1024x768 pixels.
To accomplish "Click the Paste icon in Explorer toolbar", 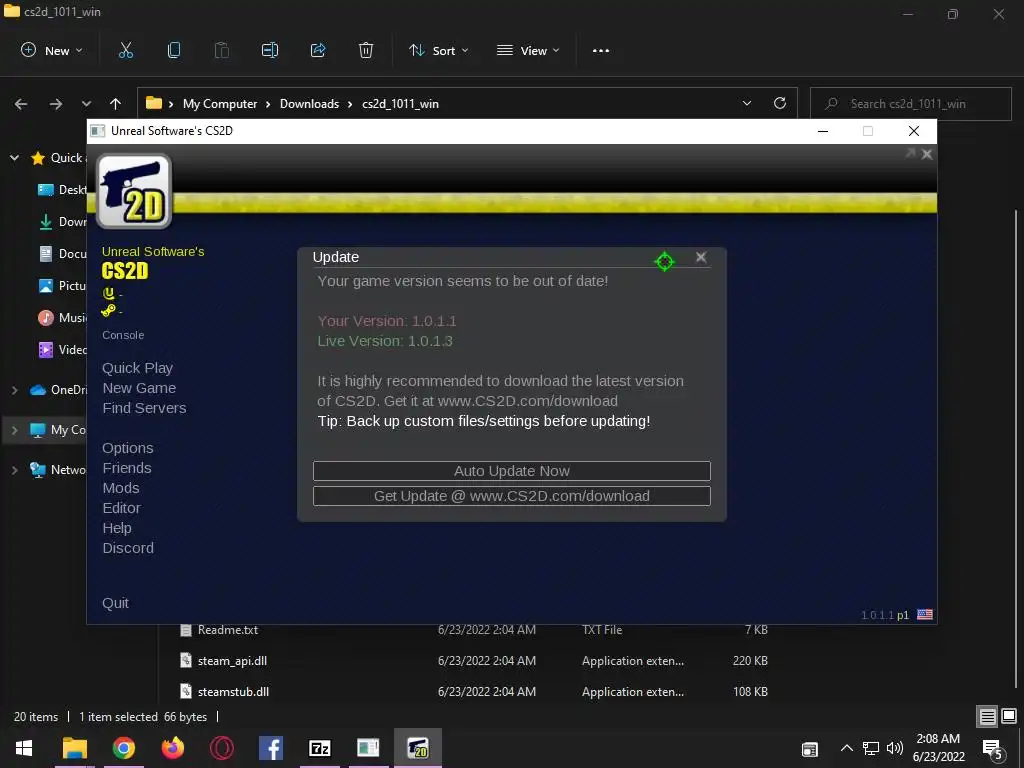I will click(222, 50).
